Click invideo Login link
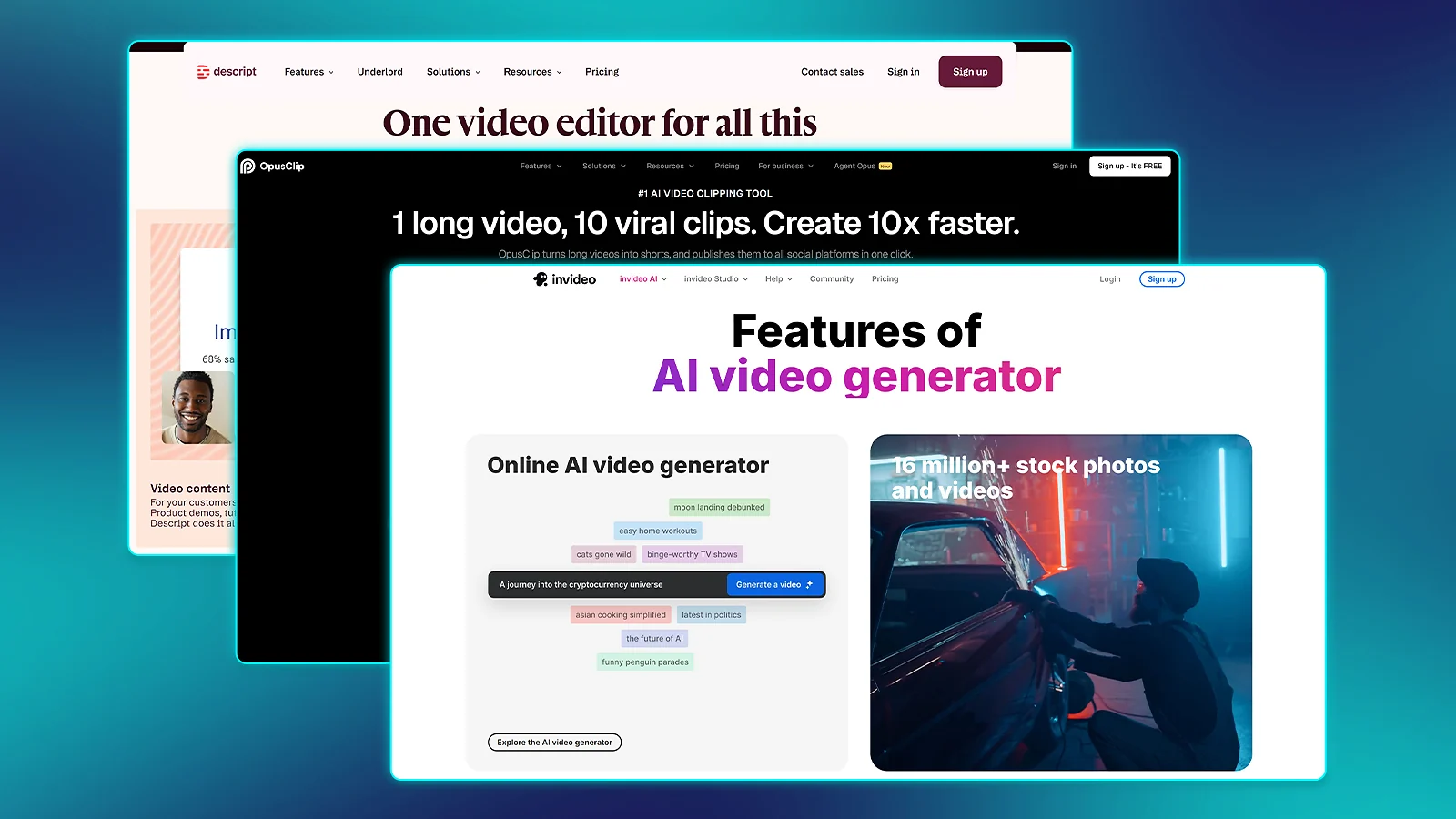The height and width of the screenshot is (819, 1456). 1110,279
